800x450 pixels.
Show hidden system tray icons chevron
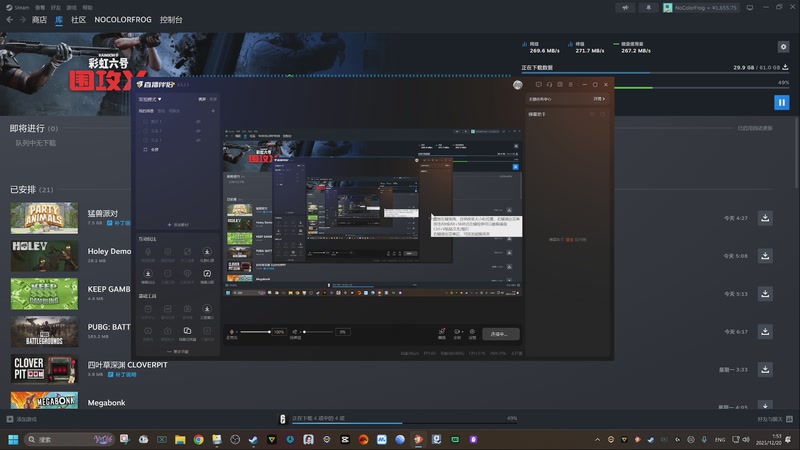tap(597, 439)
